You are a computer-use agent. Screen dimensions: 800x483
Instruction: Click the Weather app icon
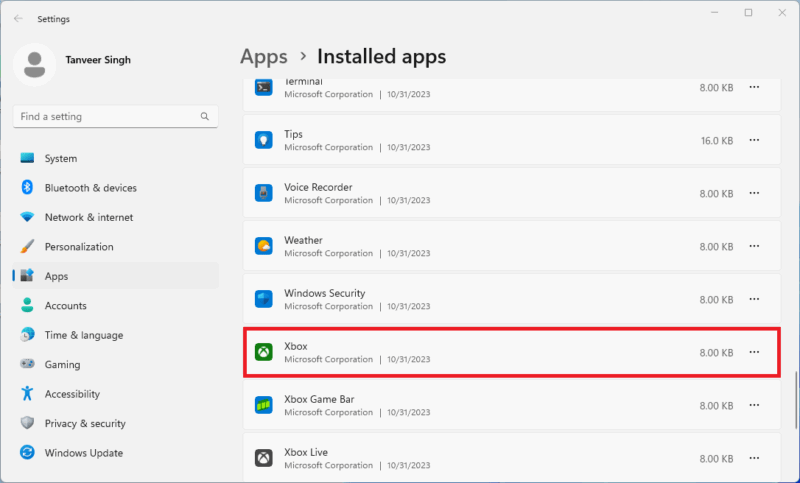pyautogui.click(x=263, y=246)
